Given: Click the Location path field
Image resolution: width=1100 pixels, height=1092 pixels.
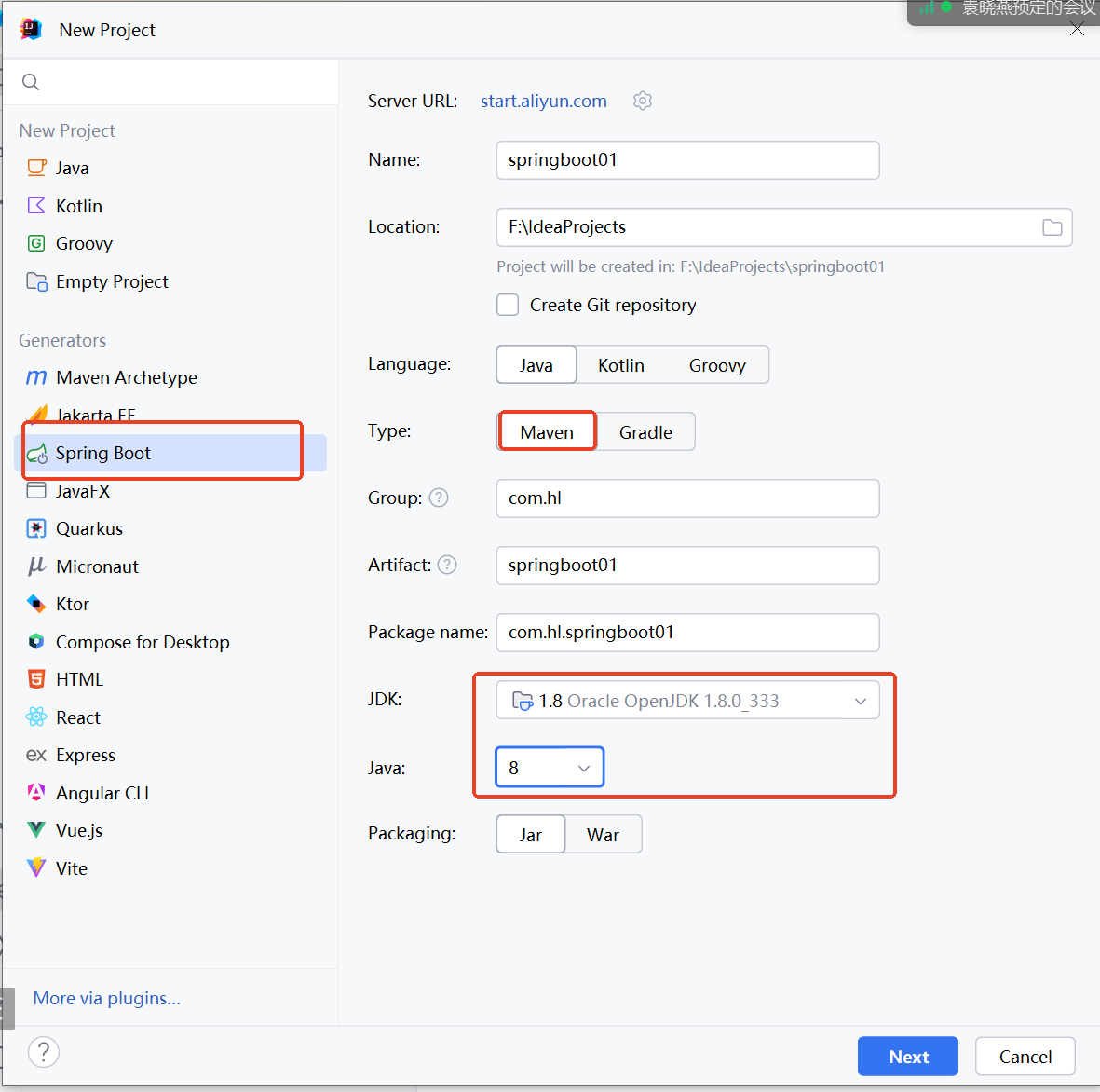Looking at the screenshot, I should click(x=783, y=227).
